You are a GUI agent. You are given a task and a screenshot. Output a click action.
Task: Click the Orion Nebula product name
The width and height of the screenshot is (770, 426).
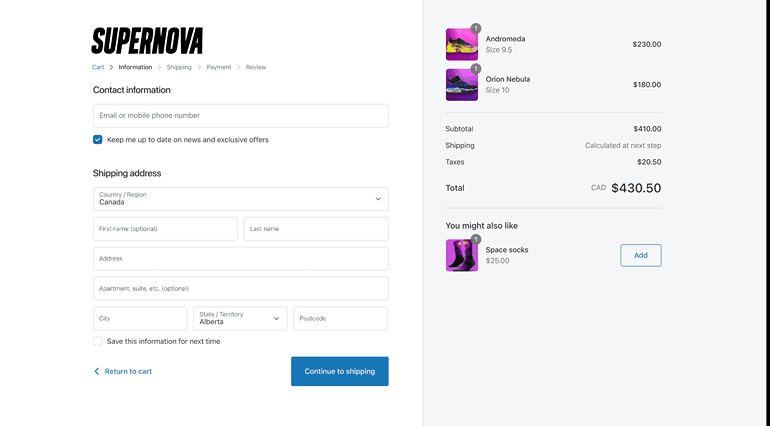pos(508,79)
